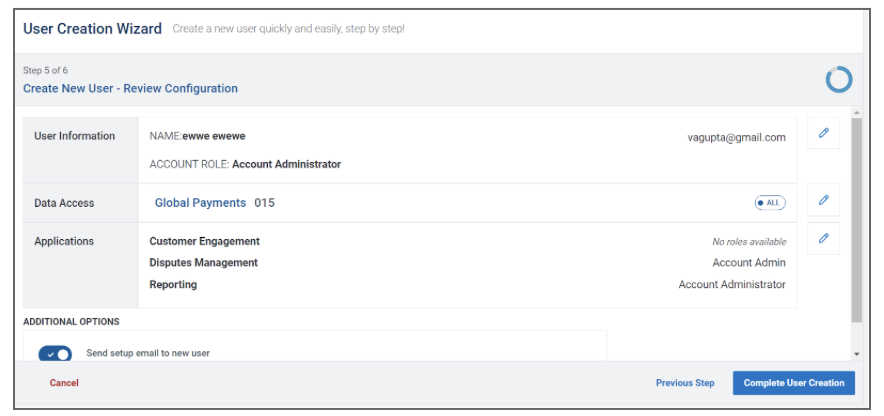Screen dimensions: 884x416
Task: Toggle the ALL badge in Data Access
Action: click(770, 203)
